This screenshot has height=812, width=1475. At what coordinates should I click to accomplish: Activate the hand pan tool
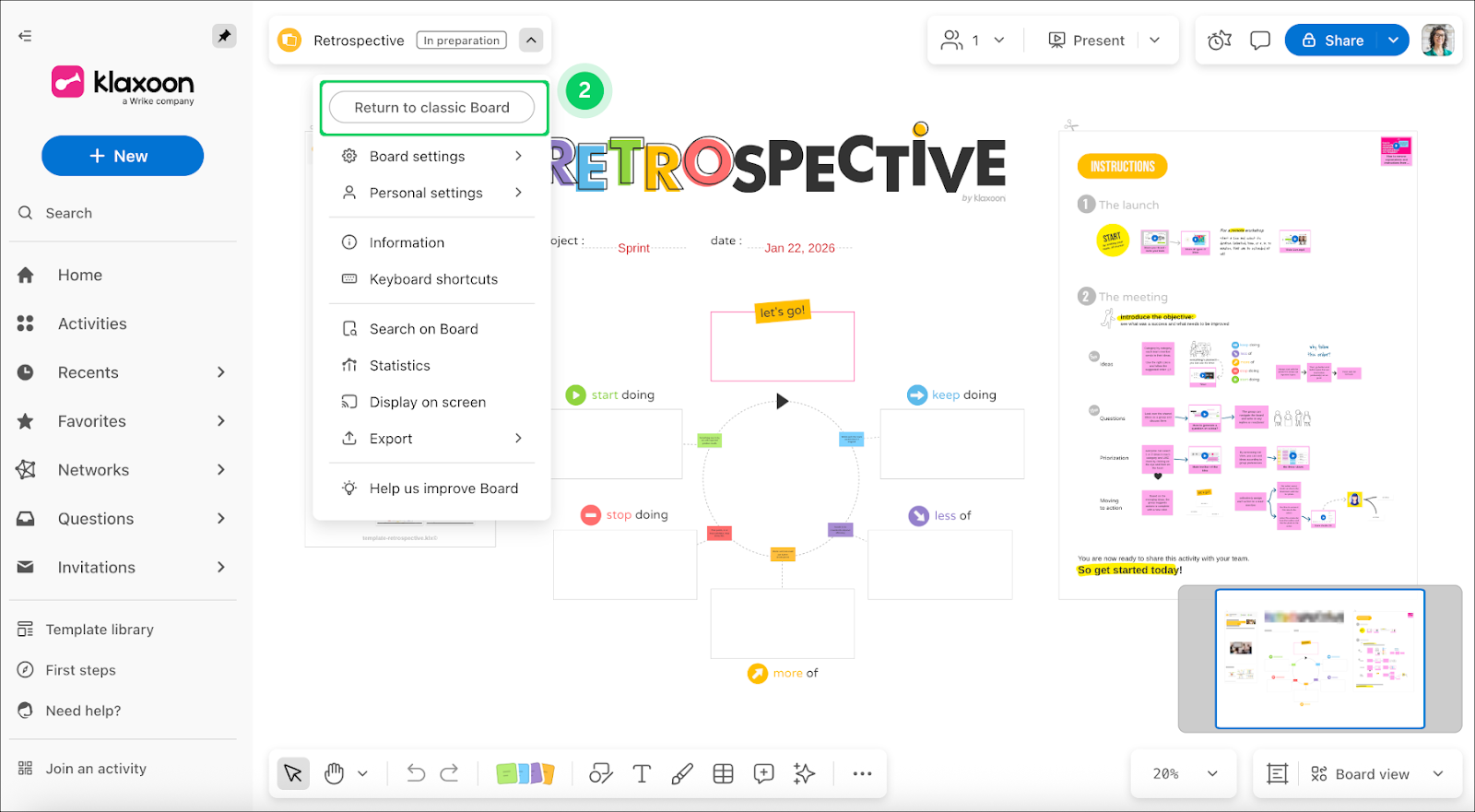tap(335, 773)
